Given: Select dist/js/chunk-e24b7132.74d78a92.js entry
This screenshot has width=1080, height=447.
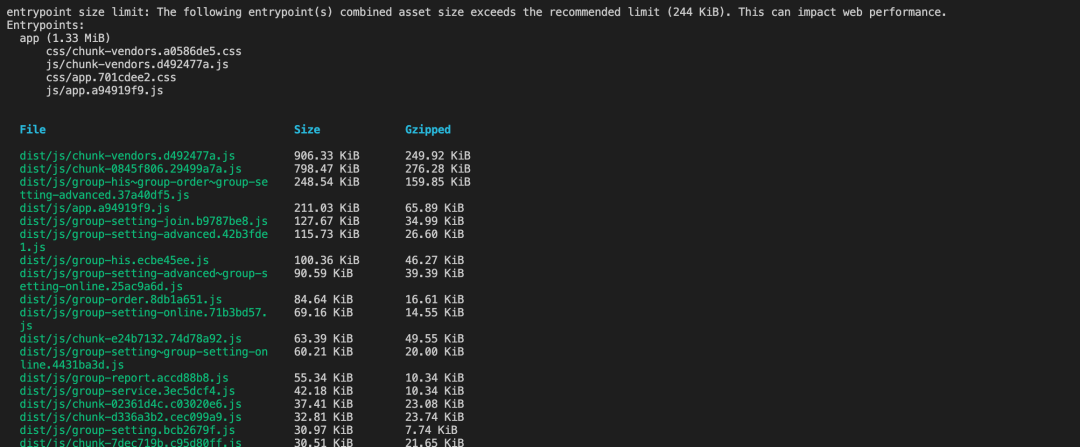Looking at the screenshot, I should (130, 339).
